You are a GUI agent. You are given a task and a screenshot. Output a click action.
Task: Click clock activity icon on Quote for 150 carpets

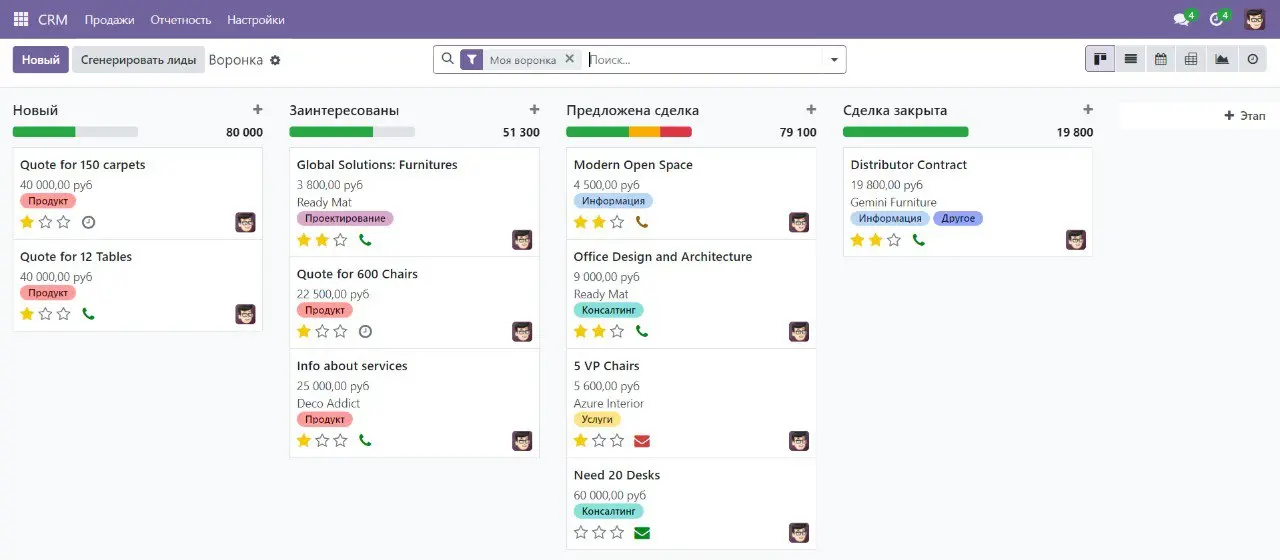[88, 222]
